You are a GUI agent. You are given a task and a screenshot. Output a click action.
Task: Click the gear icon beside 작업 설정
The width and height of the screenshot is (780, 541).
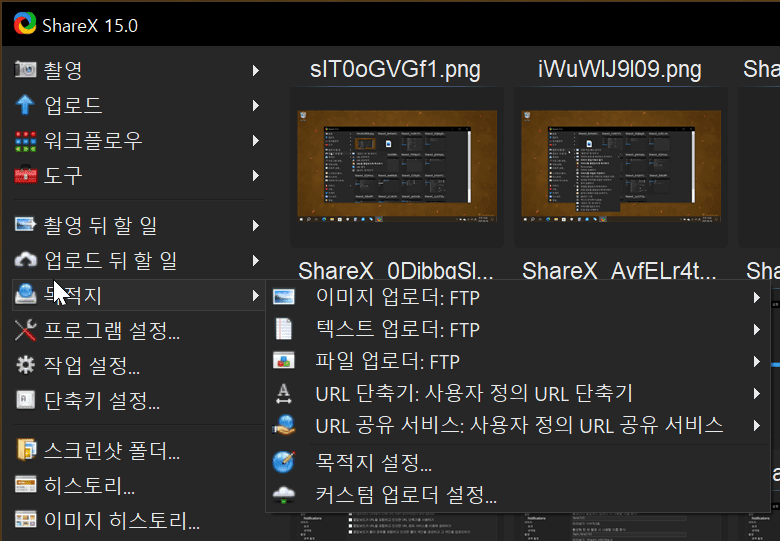click(x=25, y=365)
